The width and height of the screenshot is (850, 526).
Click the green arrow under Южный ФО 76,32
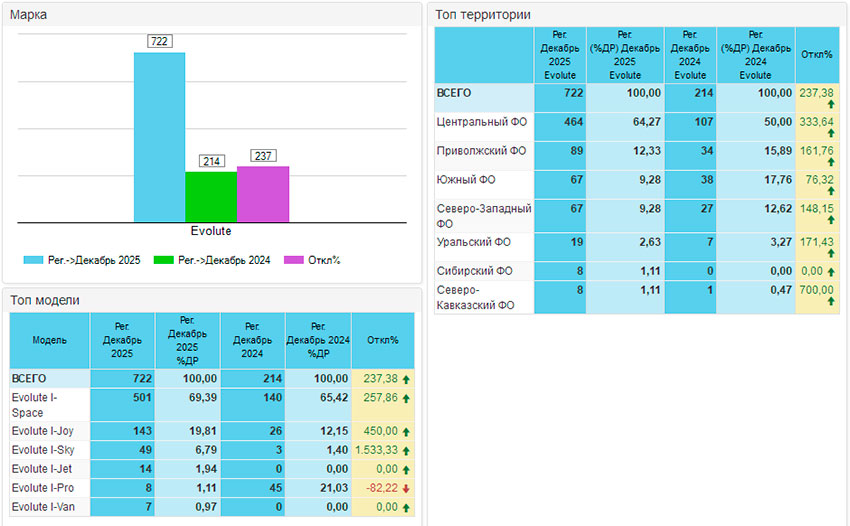click(830, 192)
